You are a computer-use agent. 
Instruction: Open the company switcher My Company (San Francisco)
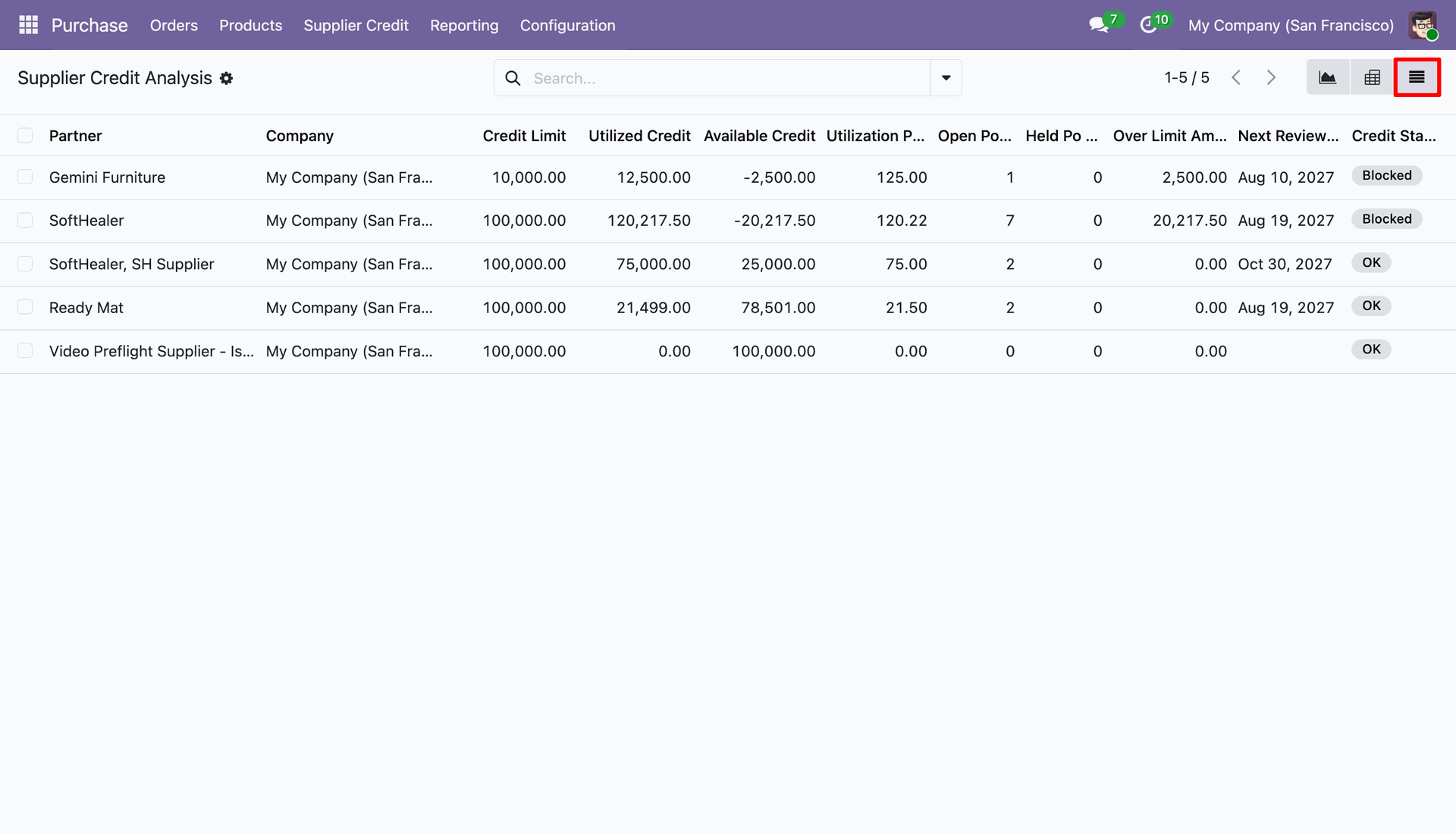1291,25
